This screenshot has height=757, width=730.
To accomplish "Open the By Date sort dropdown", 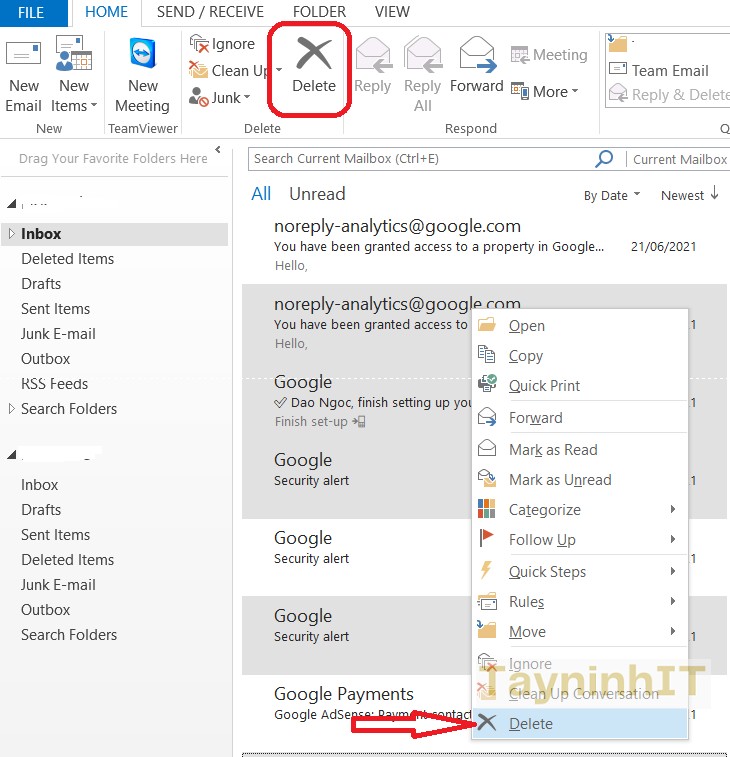I will tap(612, 195).
